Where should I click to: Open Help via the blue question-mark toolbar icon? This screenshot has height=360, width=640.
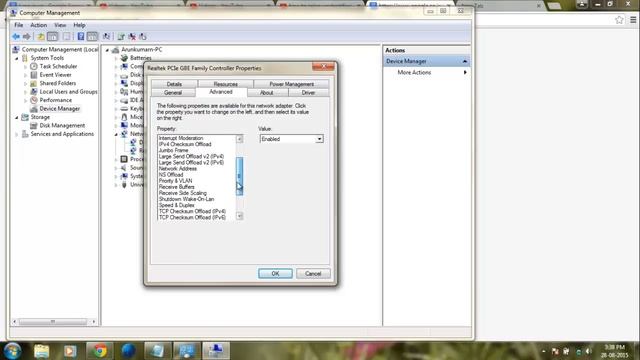coord(81,37)
